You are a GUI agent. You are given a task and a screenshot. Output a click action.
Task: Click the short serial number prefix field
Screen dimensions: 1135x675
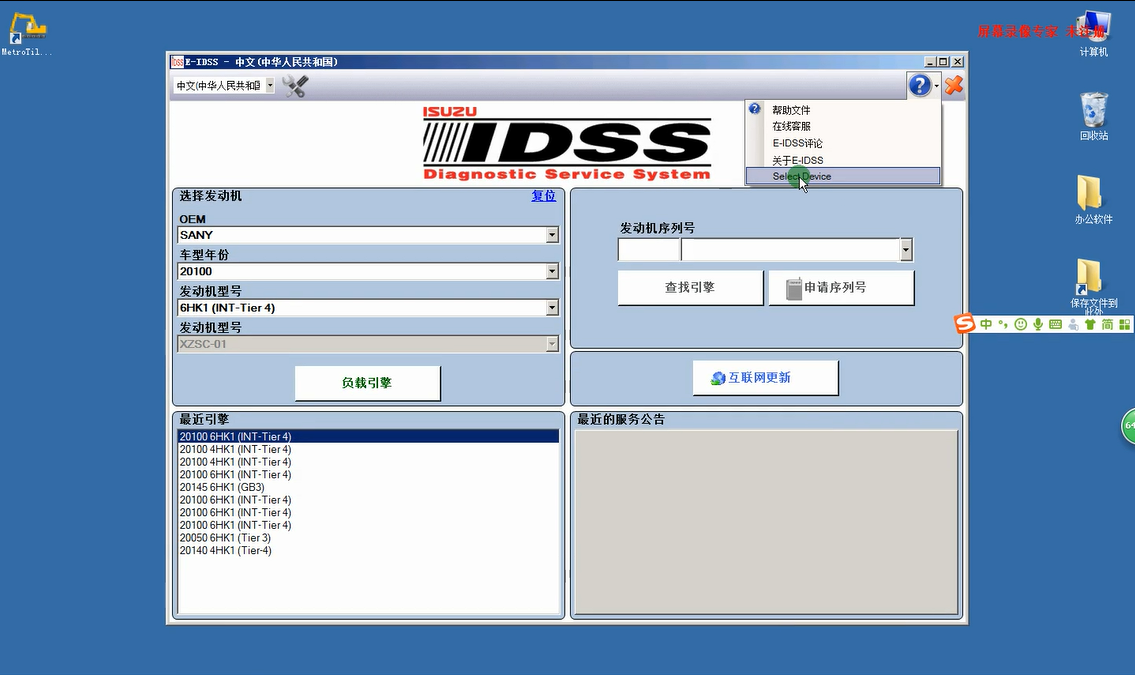click(x=649, y=250)
